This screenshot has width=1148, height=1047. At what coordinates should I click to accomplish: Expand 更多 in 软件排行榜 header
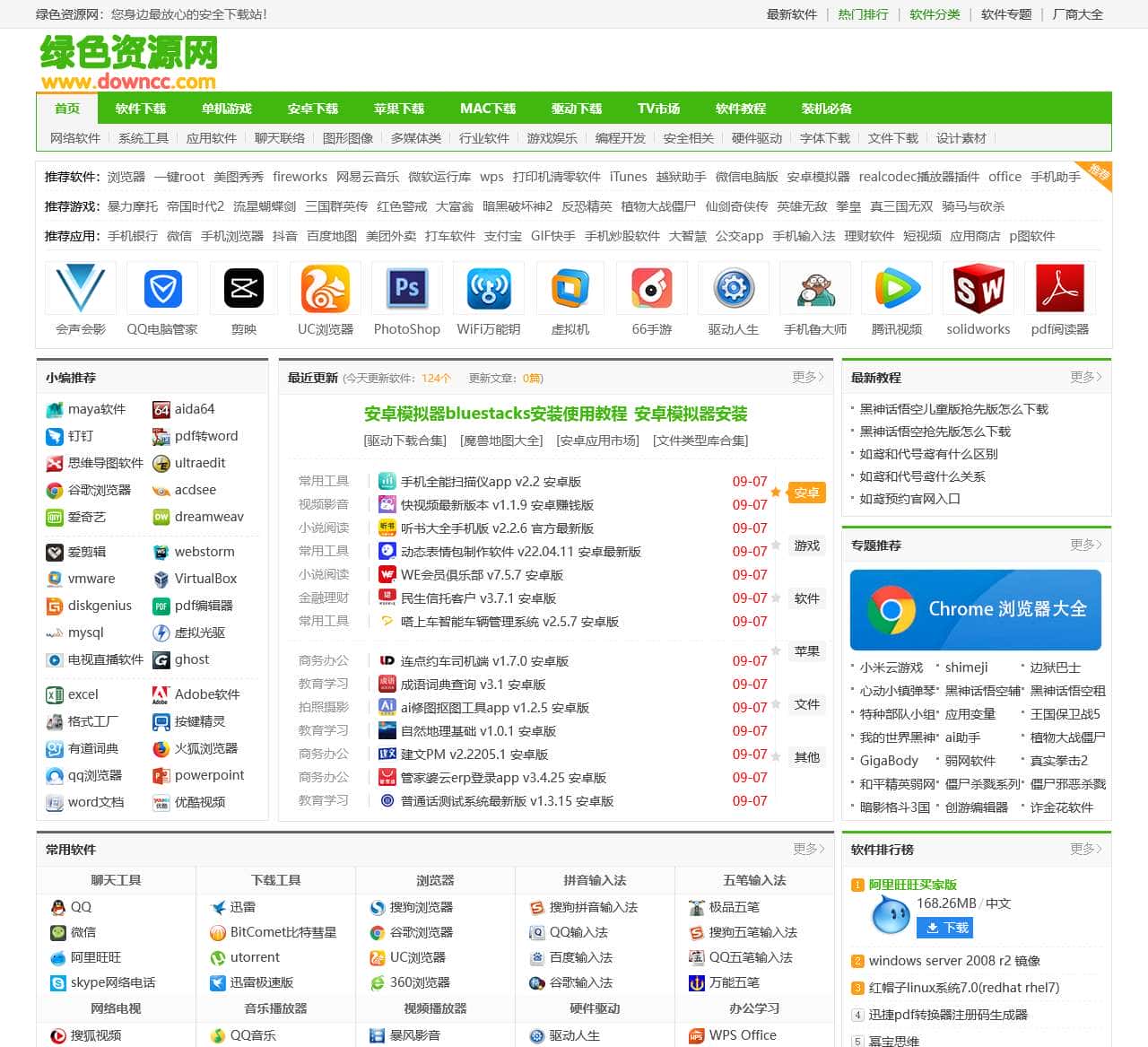pyautogui.click(x=1086, y=849)
